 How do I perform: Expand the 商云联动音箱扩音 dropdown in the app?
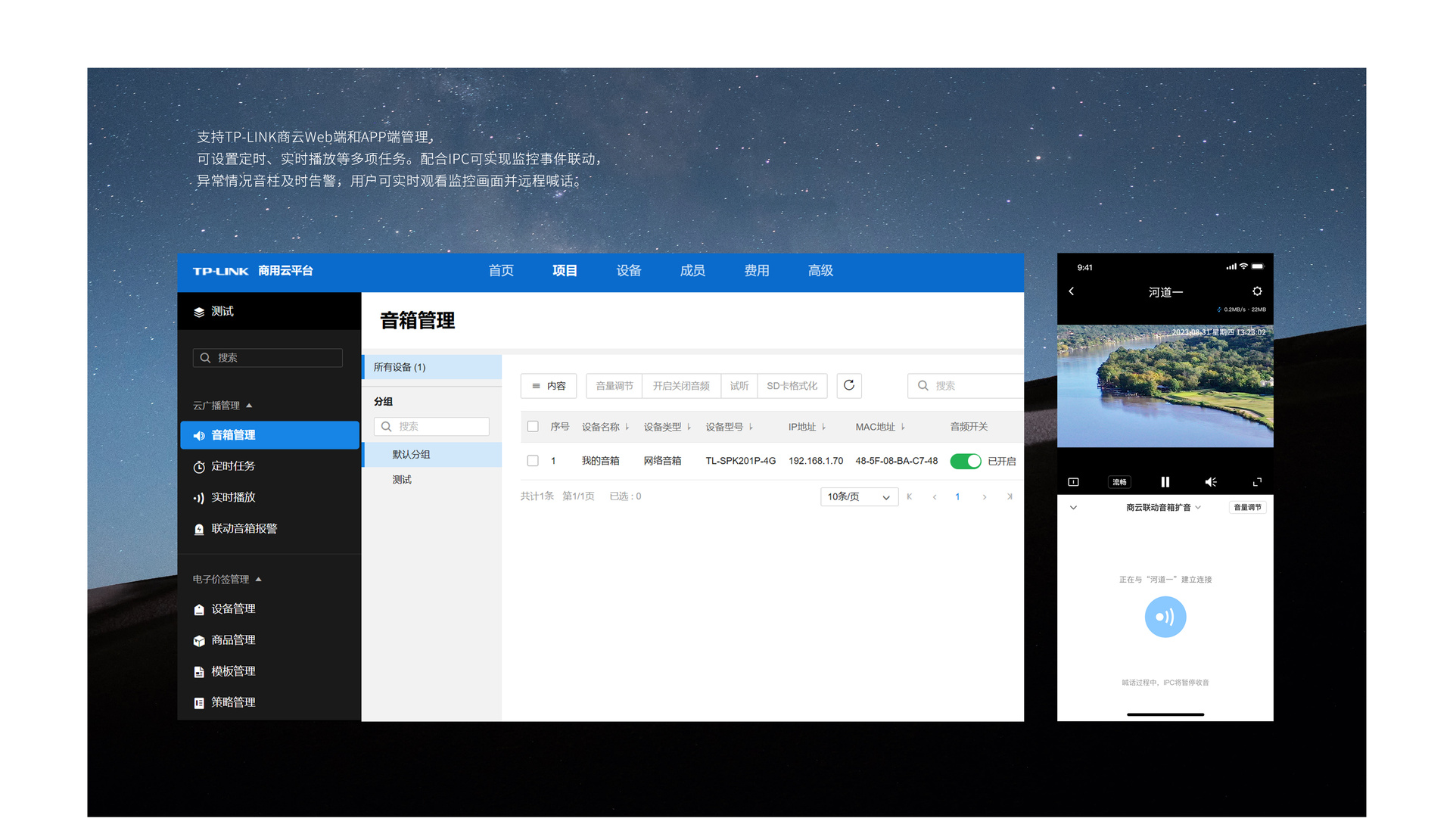click(1163, 508)
